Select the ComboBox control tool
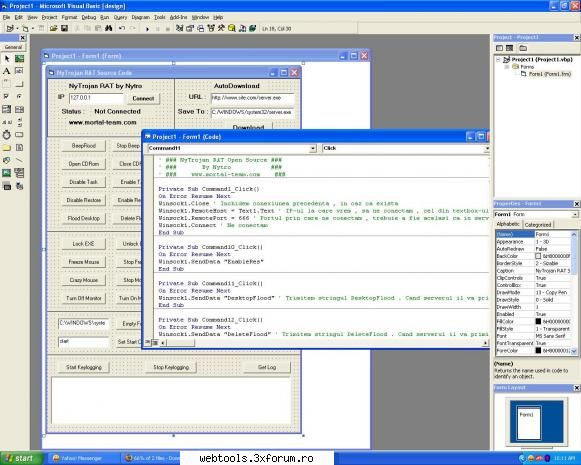Image resolution: width=581 pixels, height=465 pixels. click(x=7, y=109)
